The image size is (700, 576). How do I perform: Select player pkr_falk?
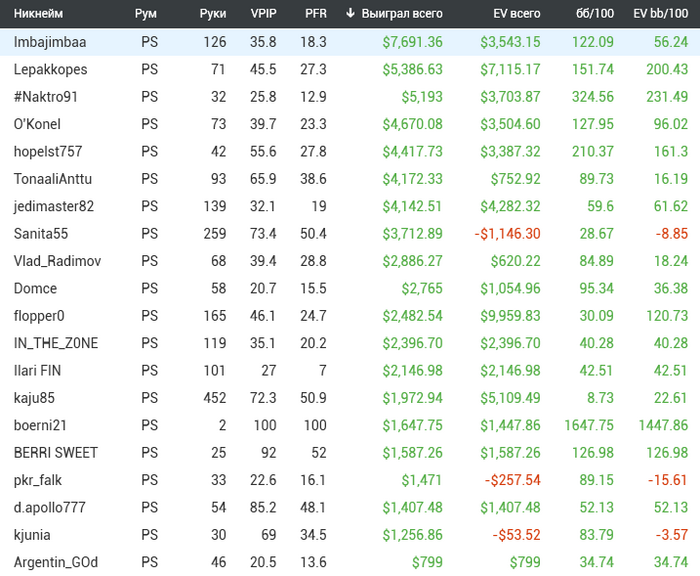pos(38,480)
